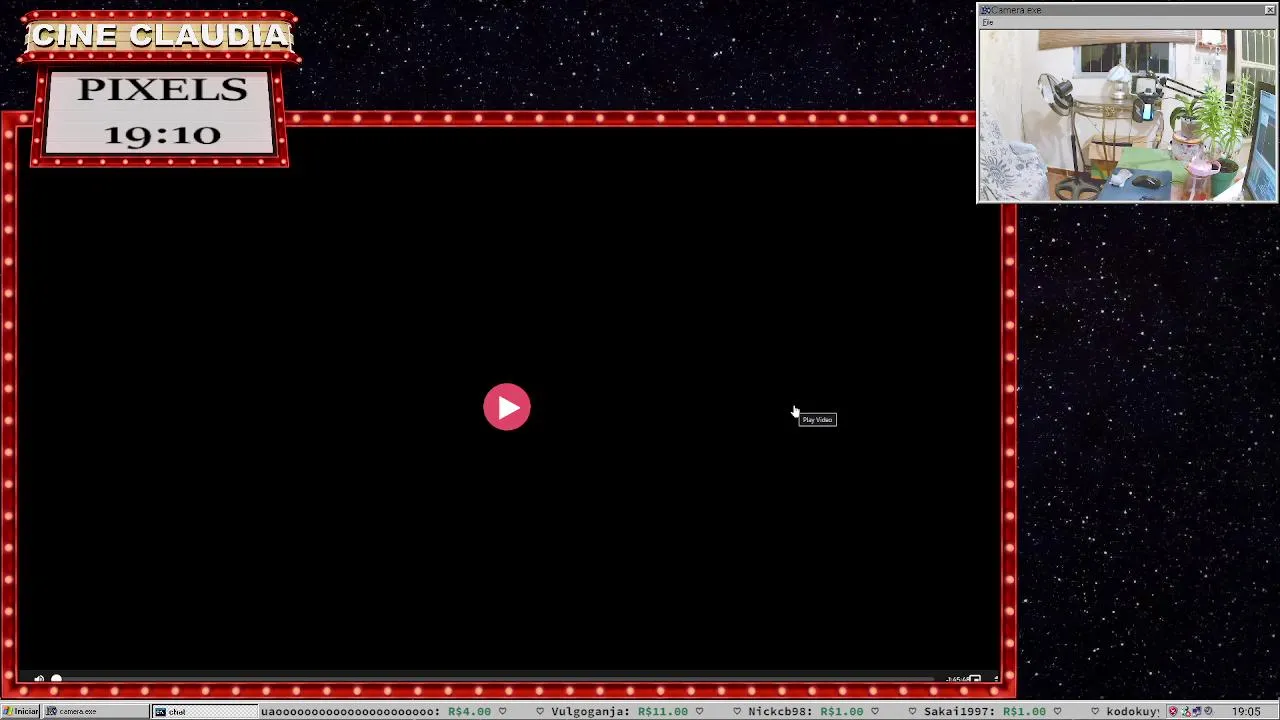Click the video seek bar track
Screen dimensions: 1280x720
coord(495,679)
